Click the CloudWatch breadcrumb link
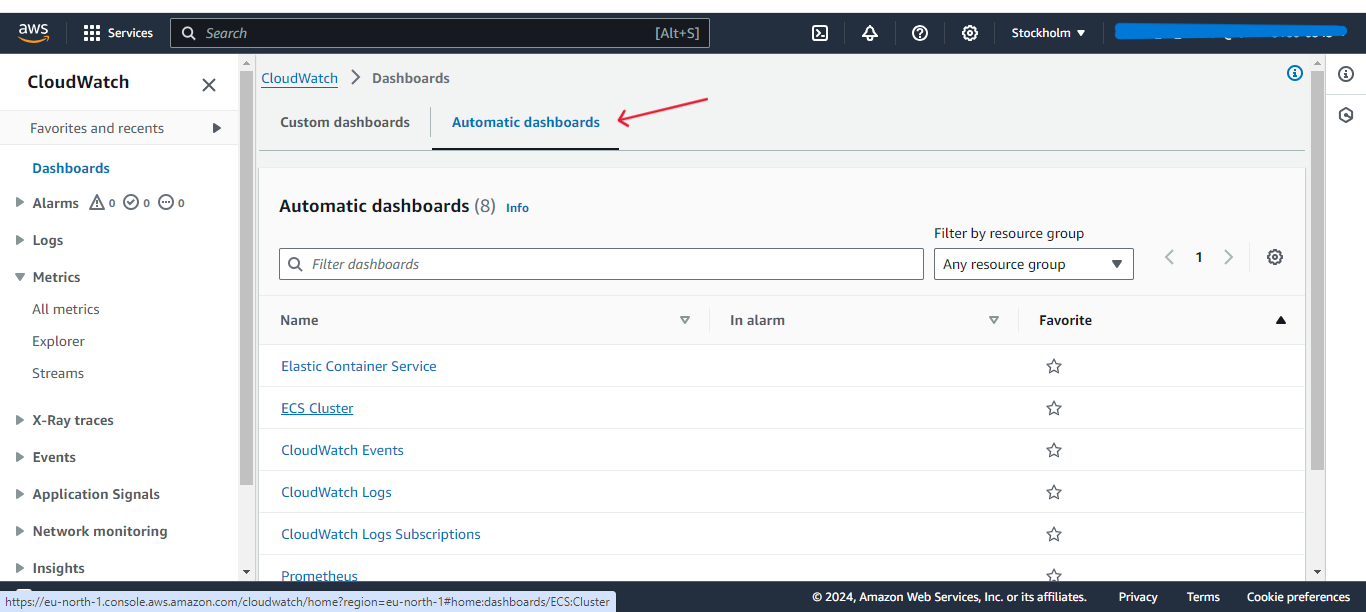The width and height of the screenshot is (1366, 612). pyautogui.click(x=300, y=78)
